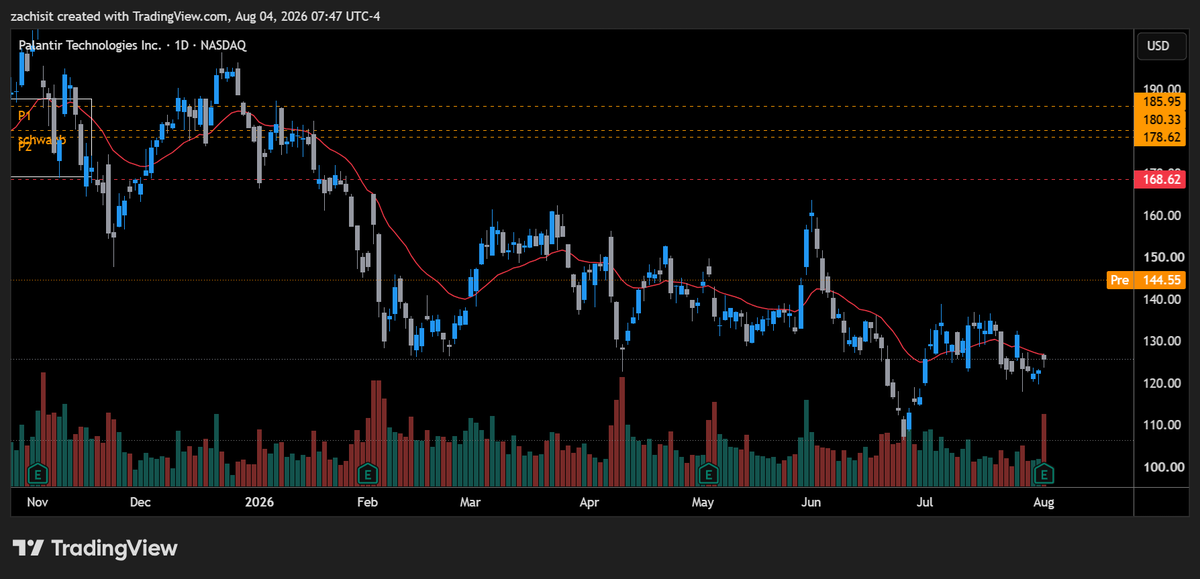Screen dimensions: 1200x579
Task: Click the schwab line label on chart
Action: (x=42, y=140)
